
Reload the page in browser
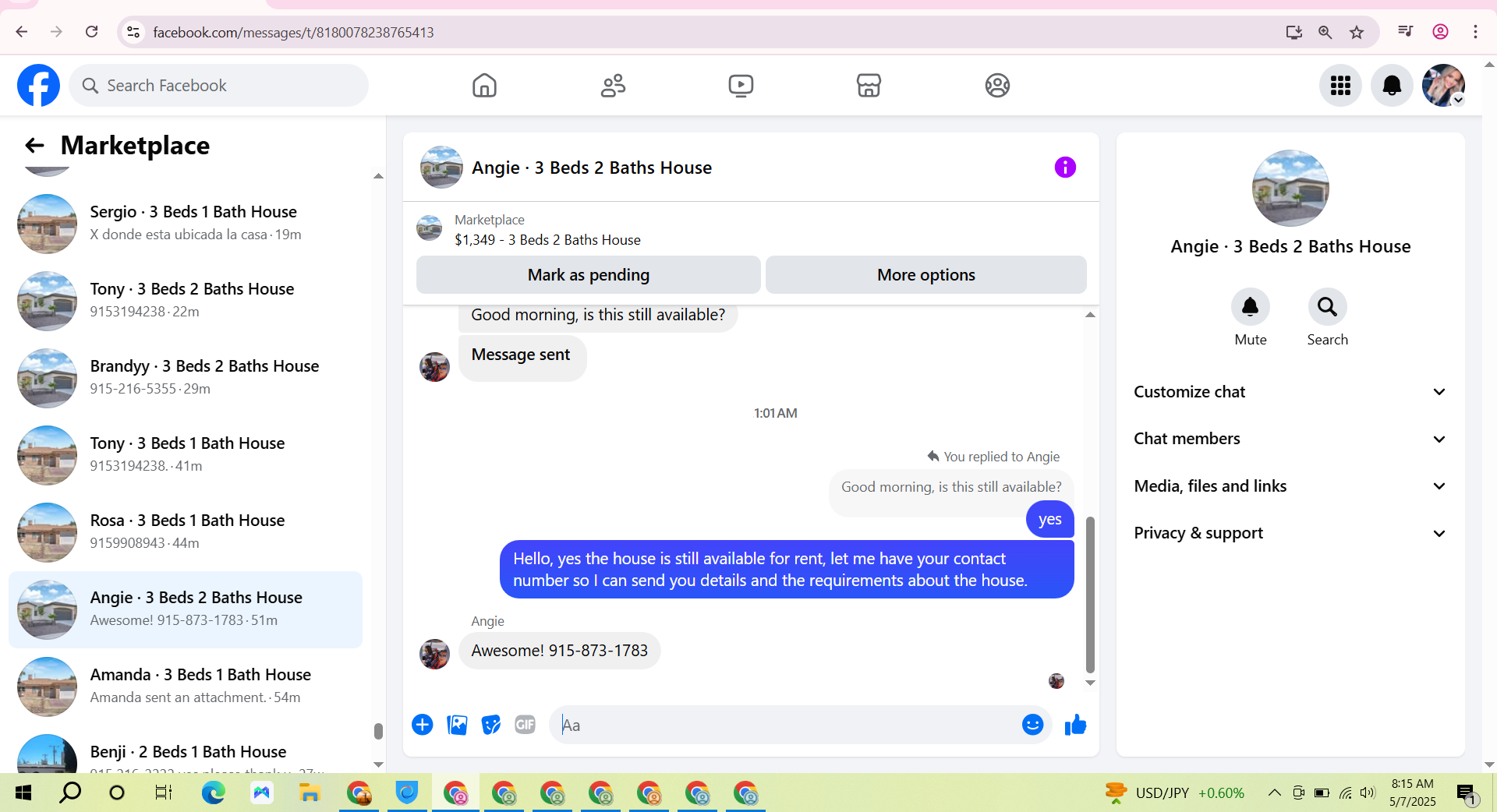pyautogui.click(x=91, y=32)
